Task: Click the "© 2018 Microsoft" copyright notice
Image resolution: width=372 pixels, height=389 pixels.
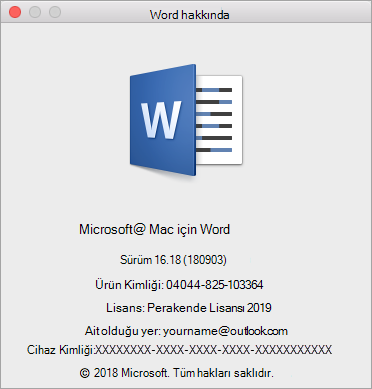Action: coord(177,373)
